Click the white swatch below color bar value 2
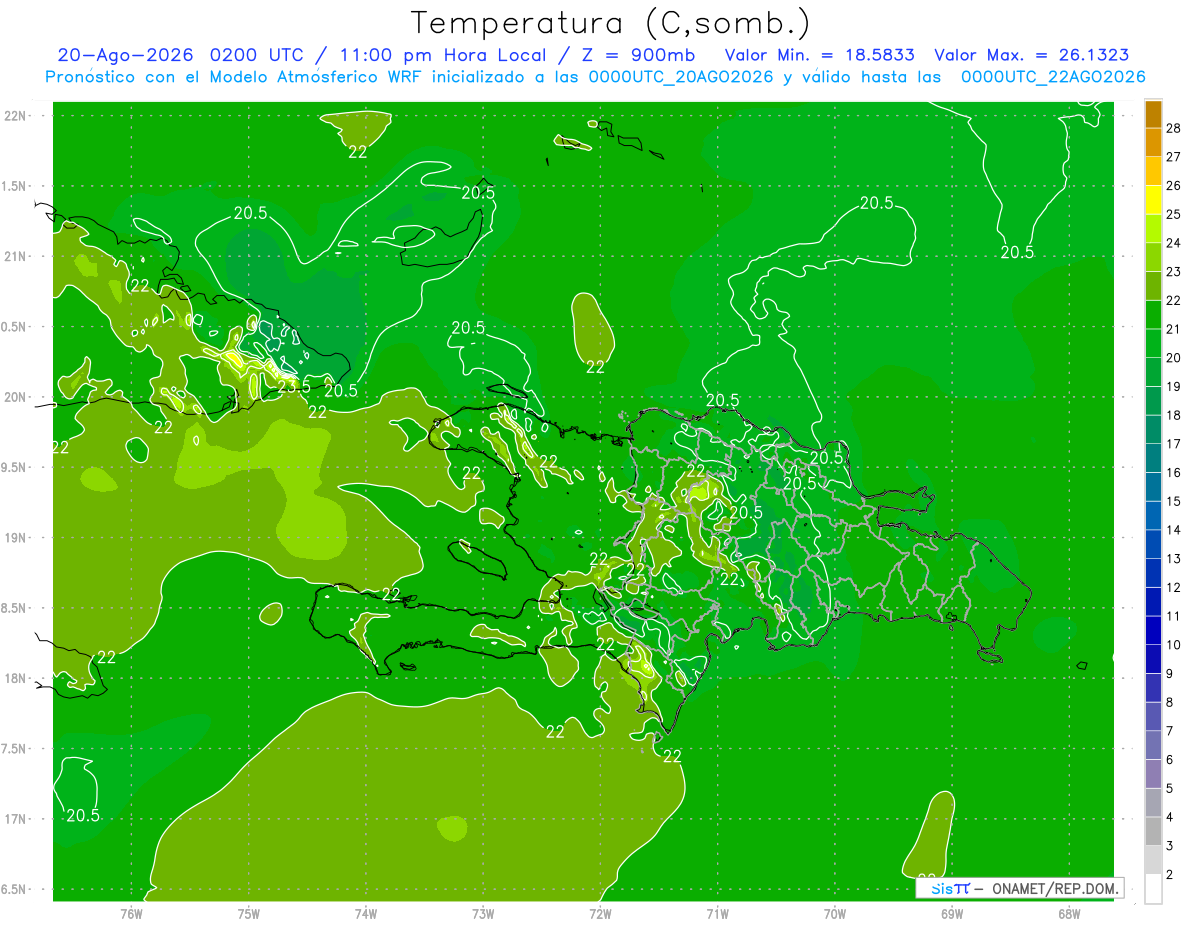Viewport: 1200px width, 927px height. 1154,889
